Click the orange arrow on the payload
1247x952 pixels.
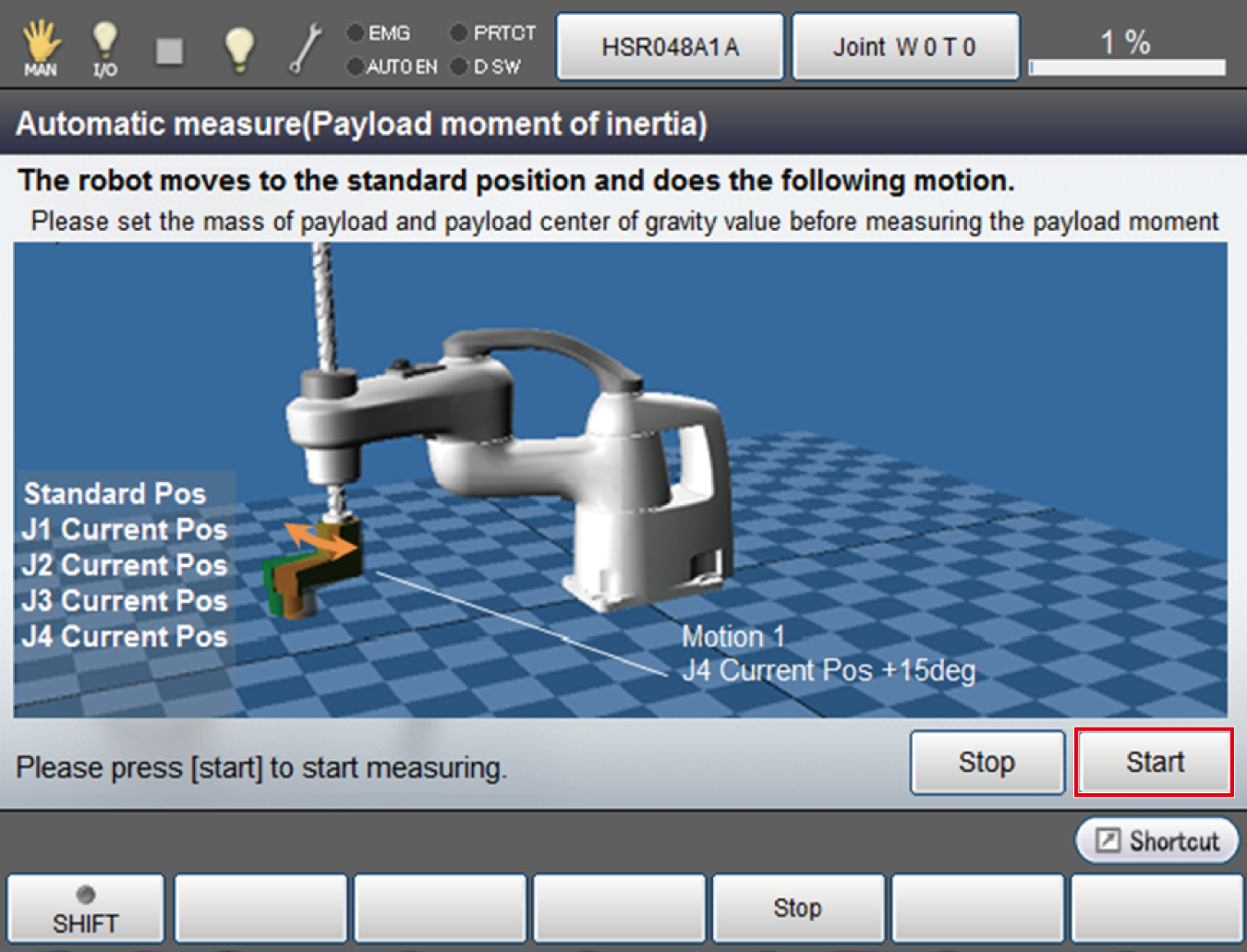tap(321, 540)
